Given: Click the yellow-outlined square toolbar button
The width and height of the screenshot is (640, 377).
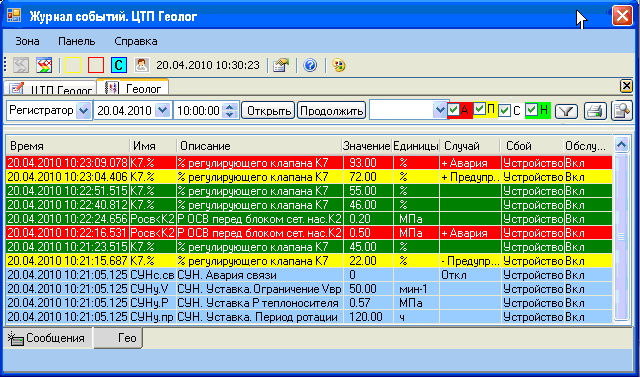Looking at the screenshot, I should pyautogui.click(x=73, y=65).
